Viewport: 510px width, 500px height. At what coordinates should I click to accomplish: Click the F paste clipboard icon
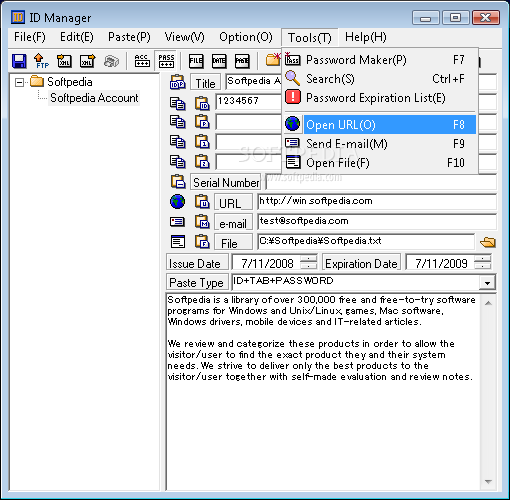click(202, 242)
